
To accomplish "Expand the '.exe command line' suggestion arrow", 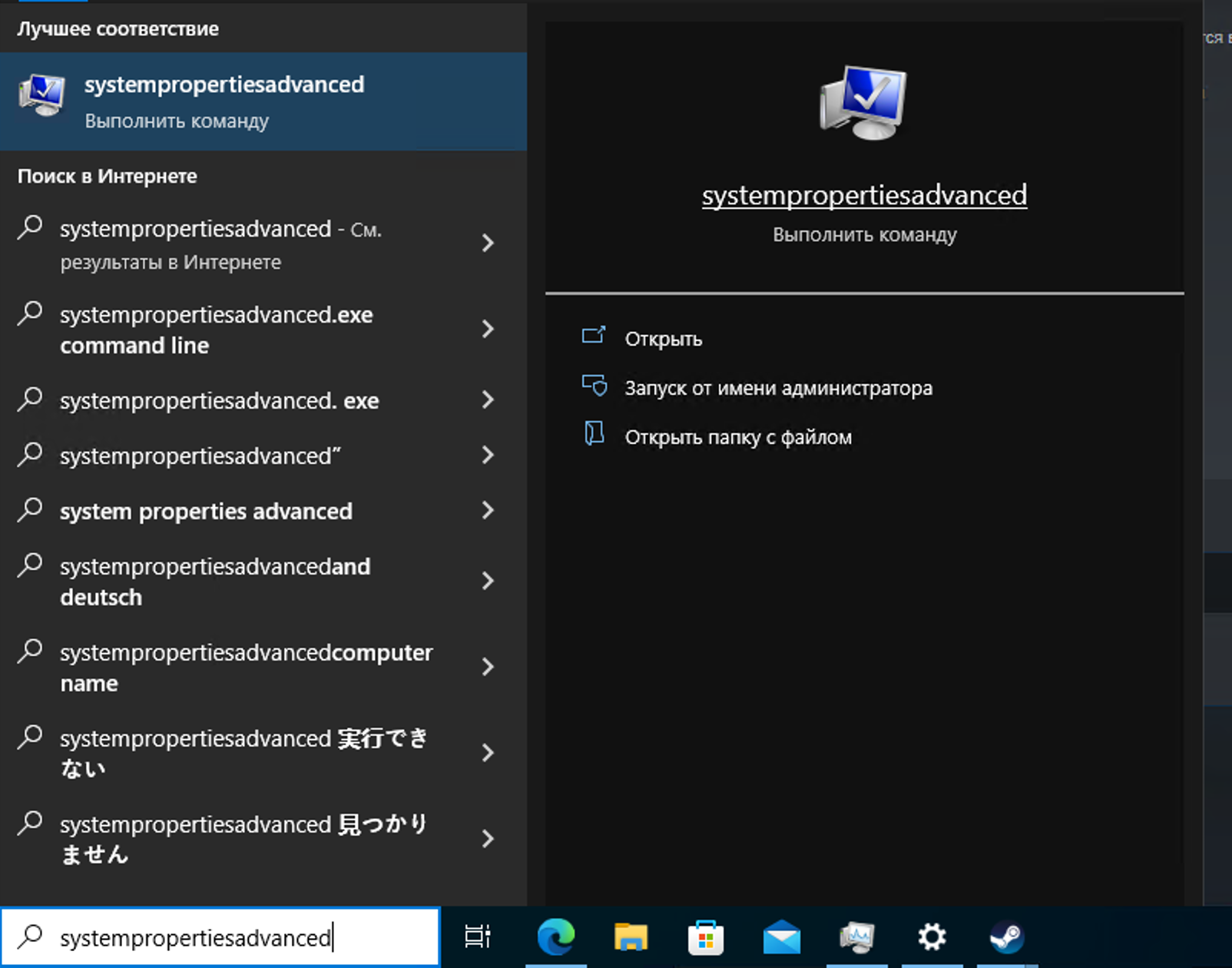I will pos(488,330).
